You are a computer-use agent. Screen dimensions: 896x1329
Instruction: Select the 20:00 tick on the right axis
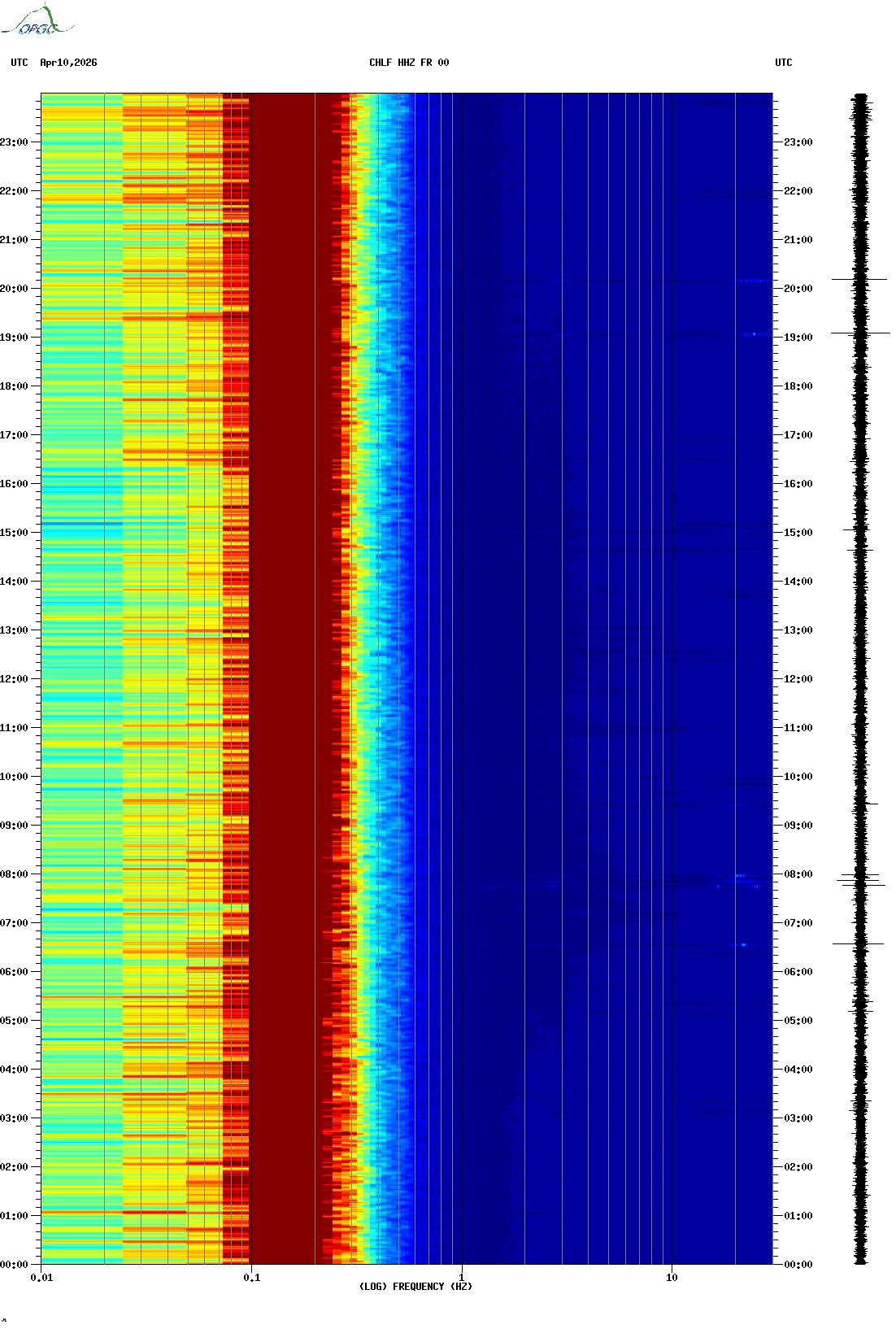coord(798,289)
